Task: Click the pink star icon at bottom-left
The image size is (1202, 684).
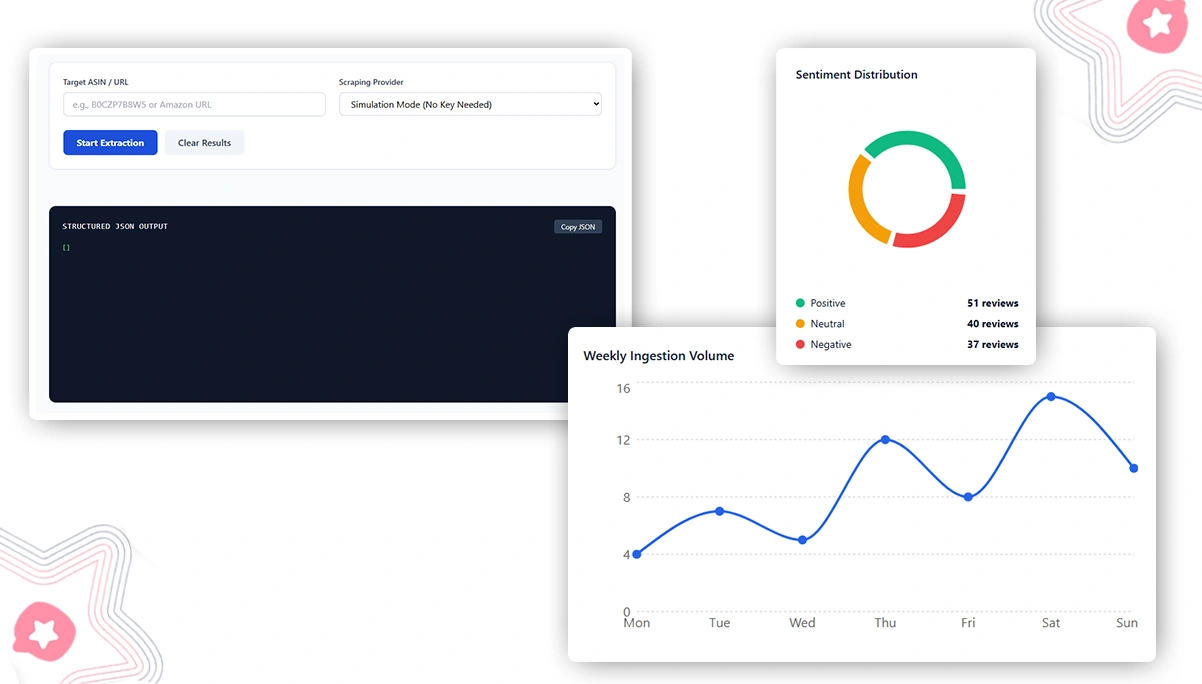Action: 44,632
